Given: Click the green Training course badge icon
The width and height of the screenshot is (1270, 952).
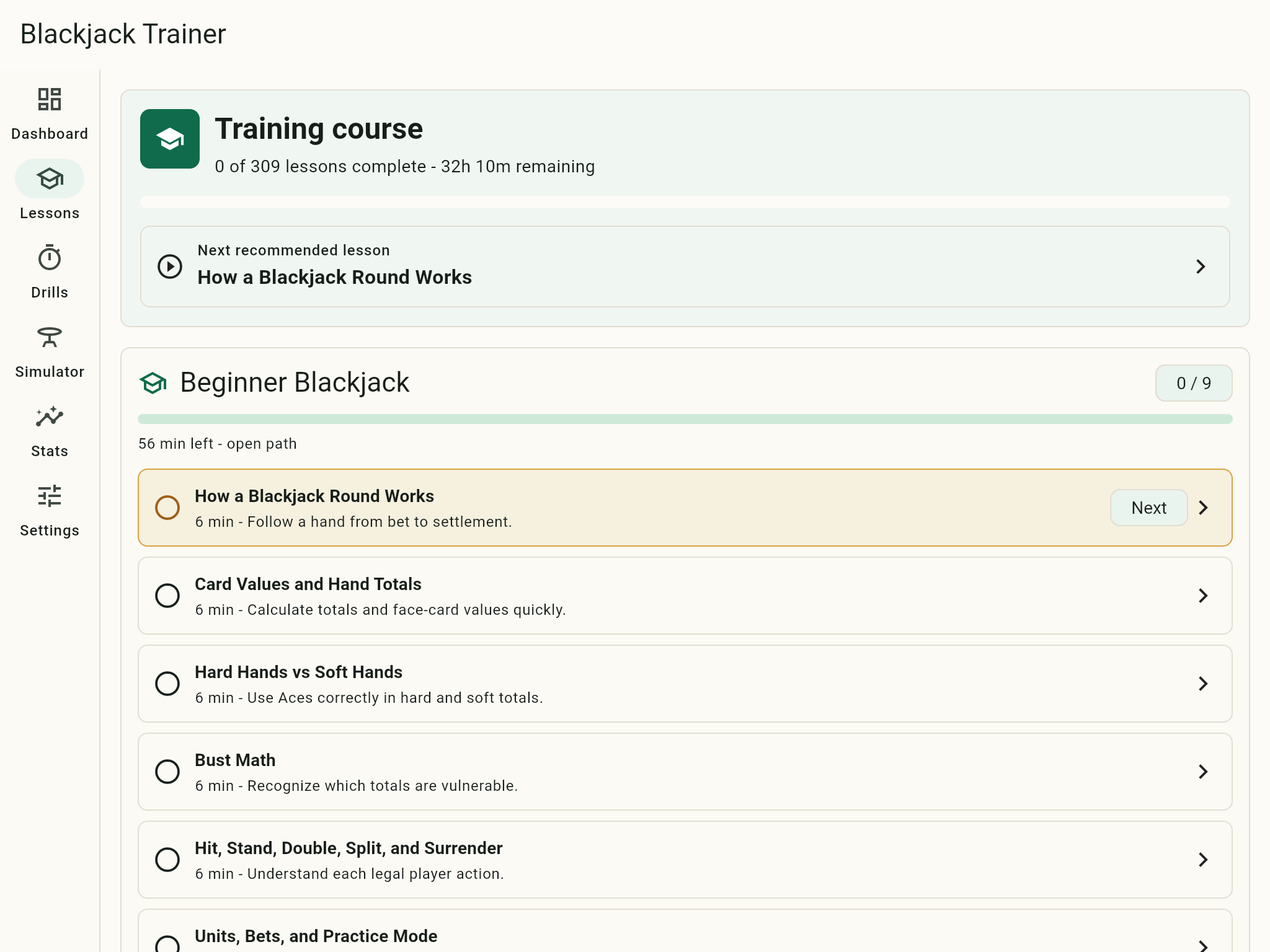Looking at the screenshot, I should click(170, 139).
